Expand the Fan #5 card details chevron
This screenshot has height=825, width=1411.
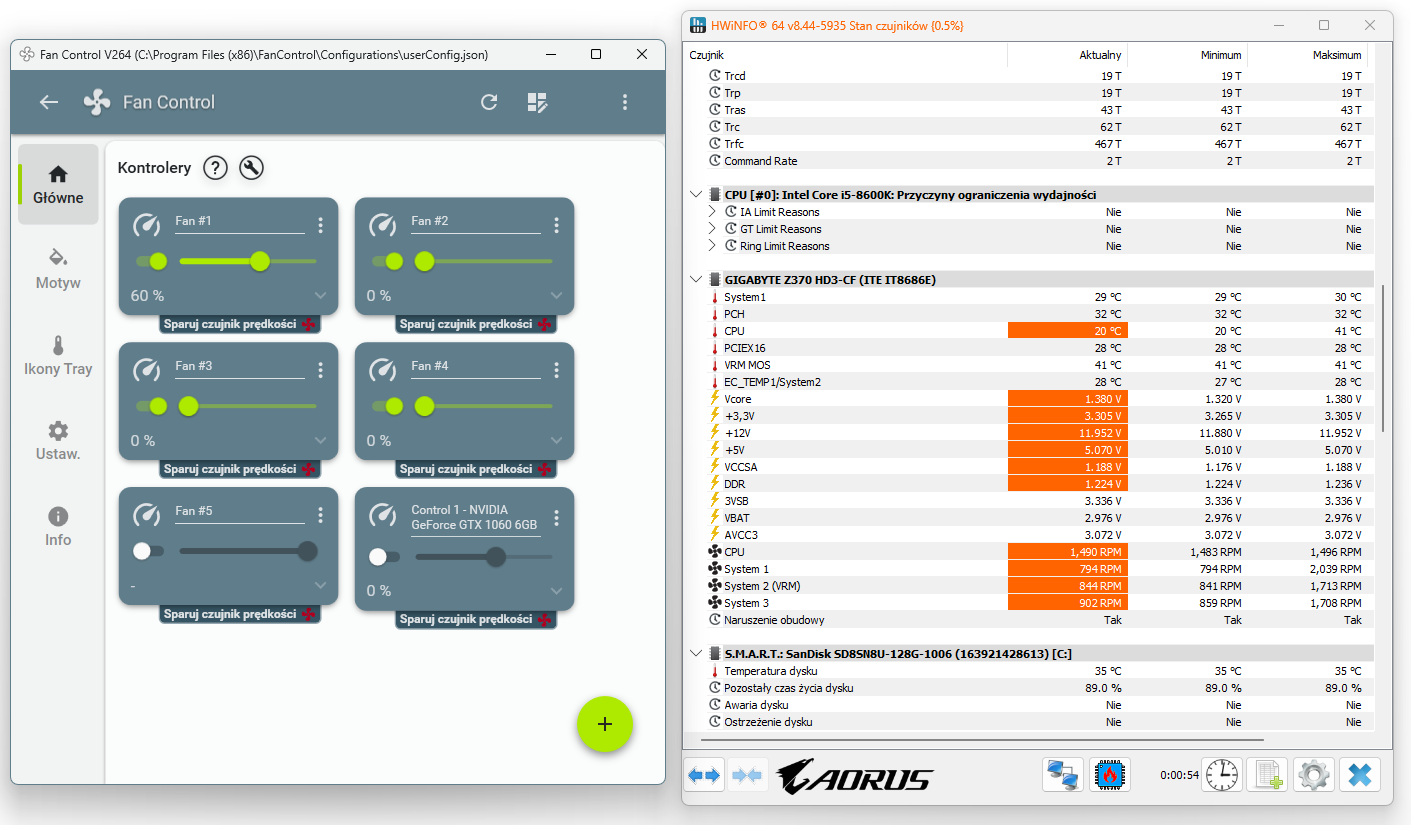pos(321,585)
